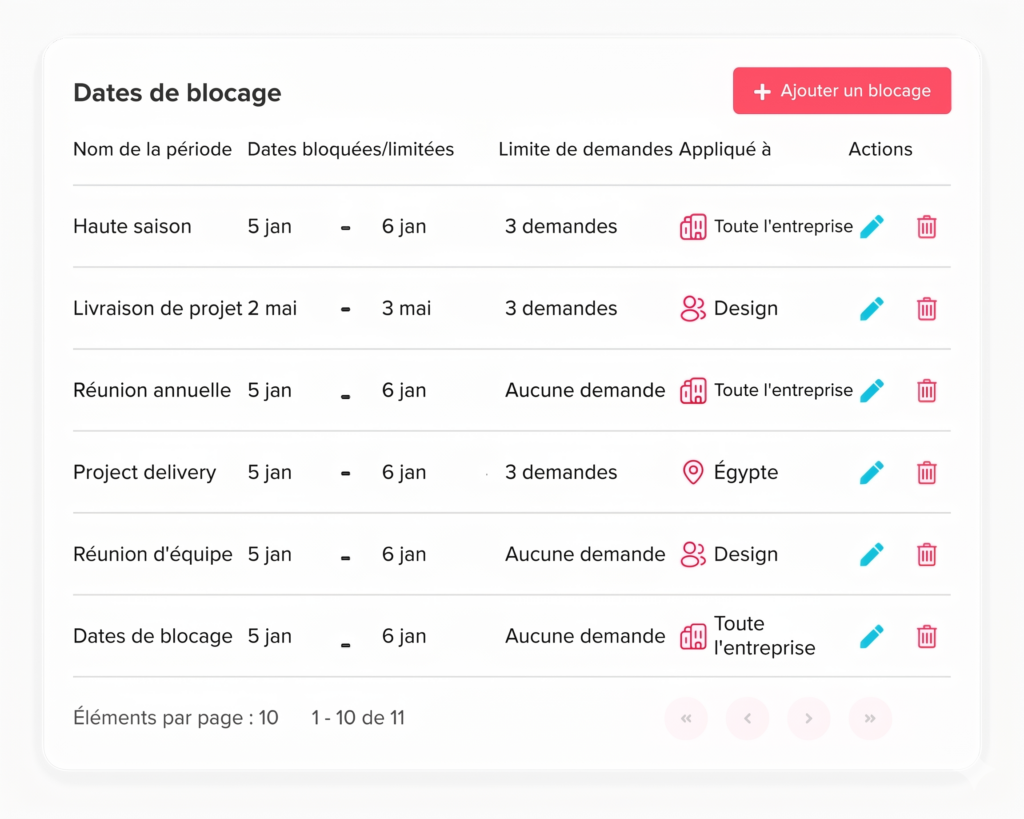Click company icon in Réunion annuelle row
Screen dimensions: 1024x819
click(693, 391)
